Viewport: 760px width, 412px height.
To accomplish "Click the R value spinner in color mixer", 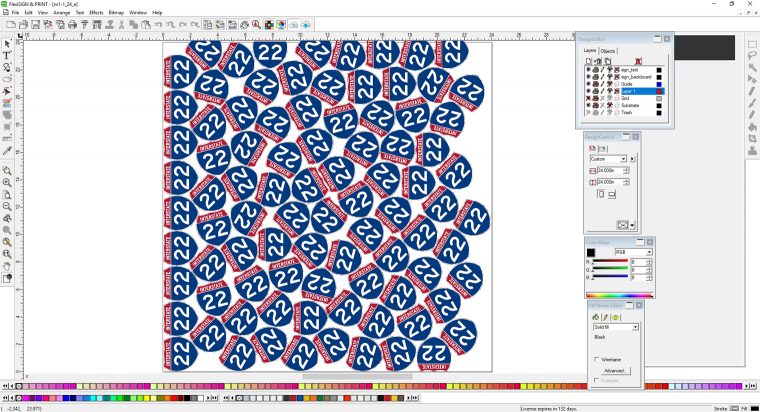I will [x=649, y=262].
